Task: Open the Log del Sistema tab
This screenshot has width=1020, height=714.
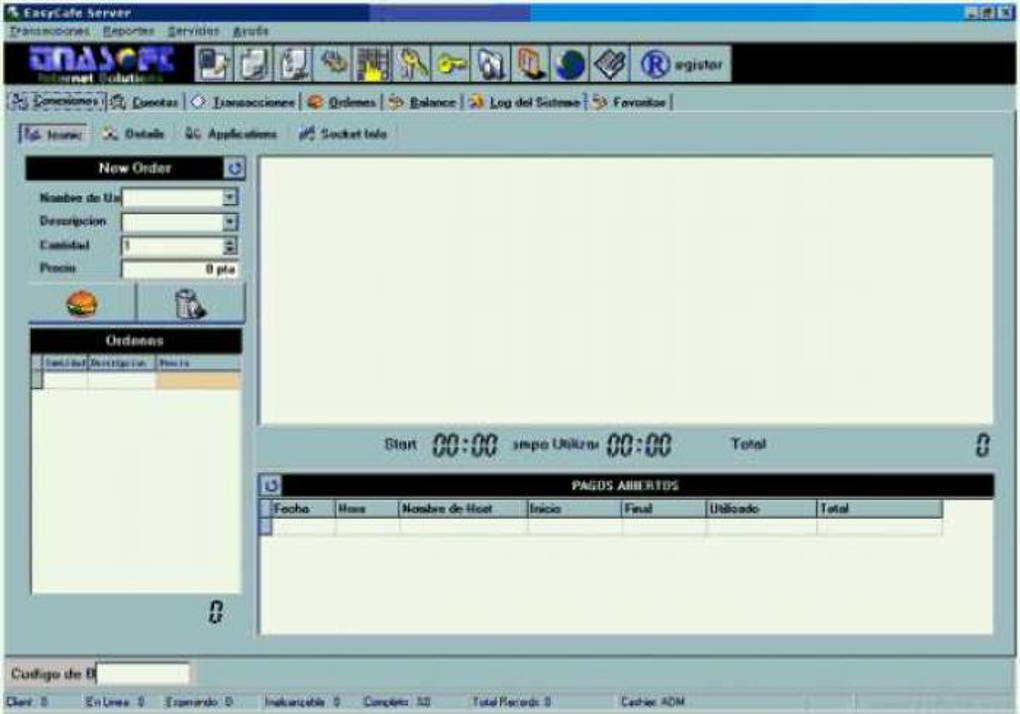Action: (x=525, y=102)
